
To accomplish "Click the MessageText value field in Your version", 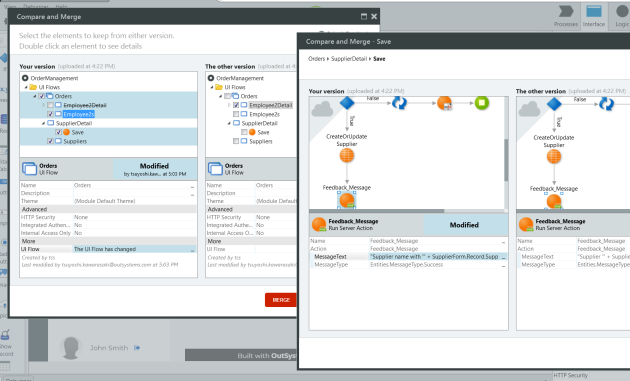I will (x=438, y=256).
